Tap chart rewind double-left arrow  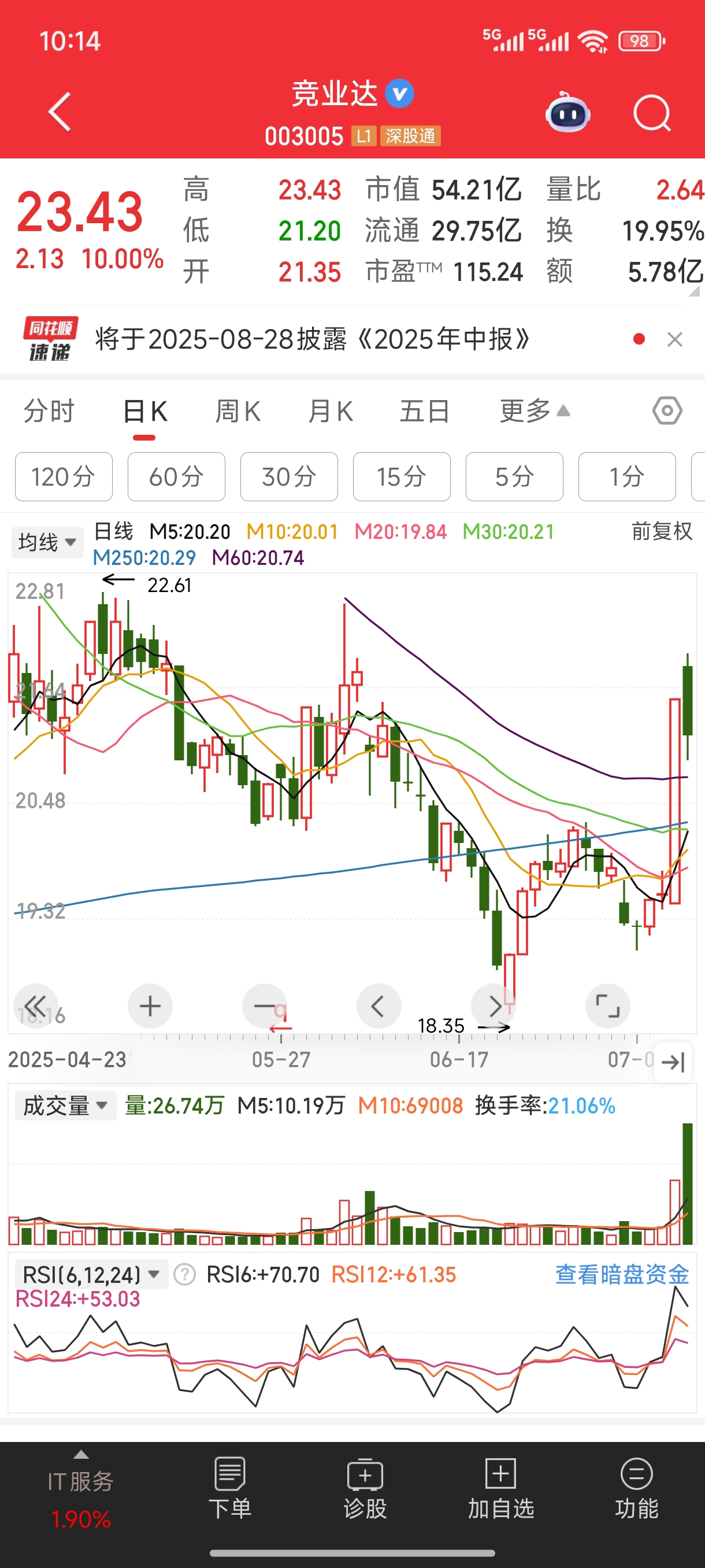point(35,1005)
